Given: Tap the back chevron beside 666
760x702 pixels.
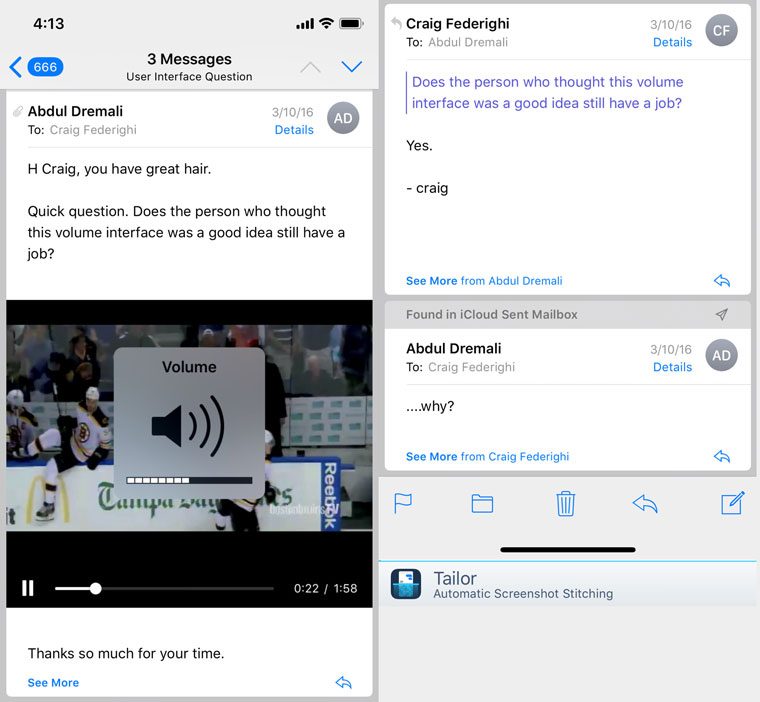Looking at the screenshot, I should tap(15, 67).
